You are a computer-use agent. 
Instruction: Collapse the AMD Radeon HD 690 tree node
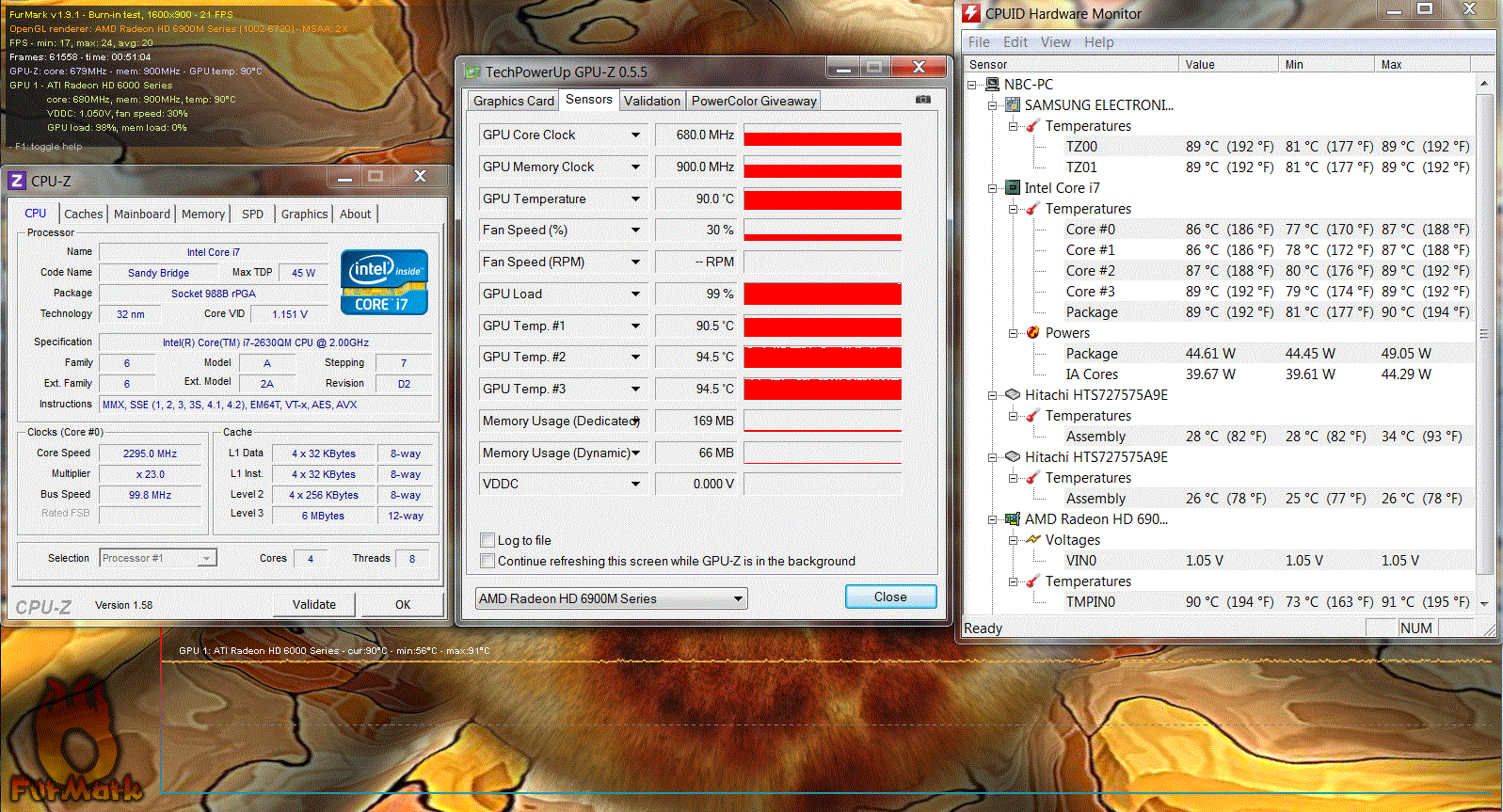point(993,519)
